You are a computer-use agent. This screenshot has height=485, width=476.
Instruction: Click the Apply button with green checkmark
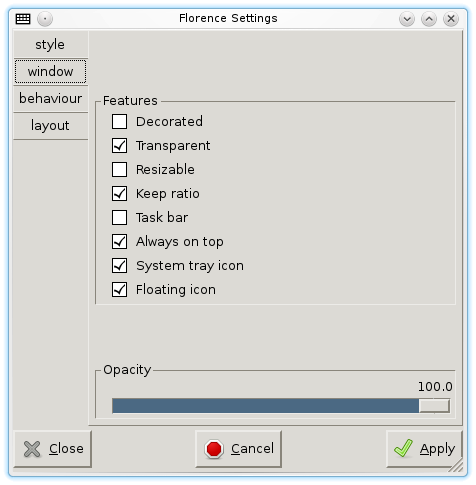coord(424,449)
